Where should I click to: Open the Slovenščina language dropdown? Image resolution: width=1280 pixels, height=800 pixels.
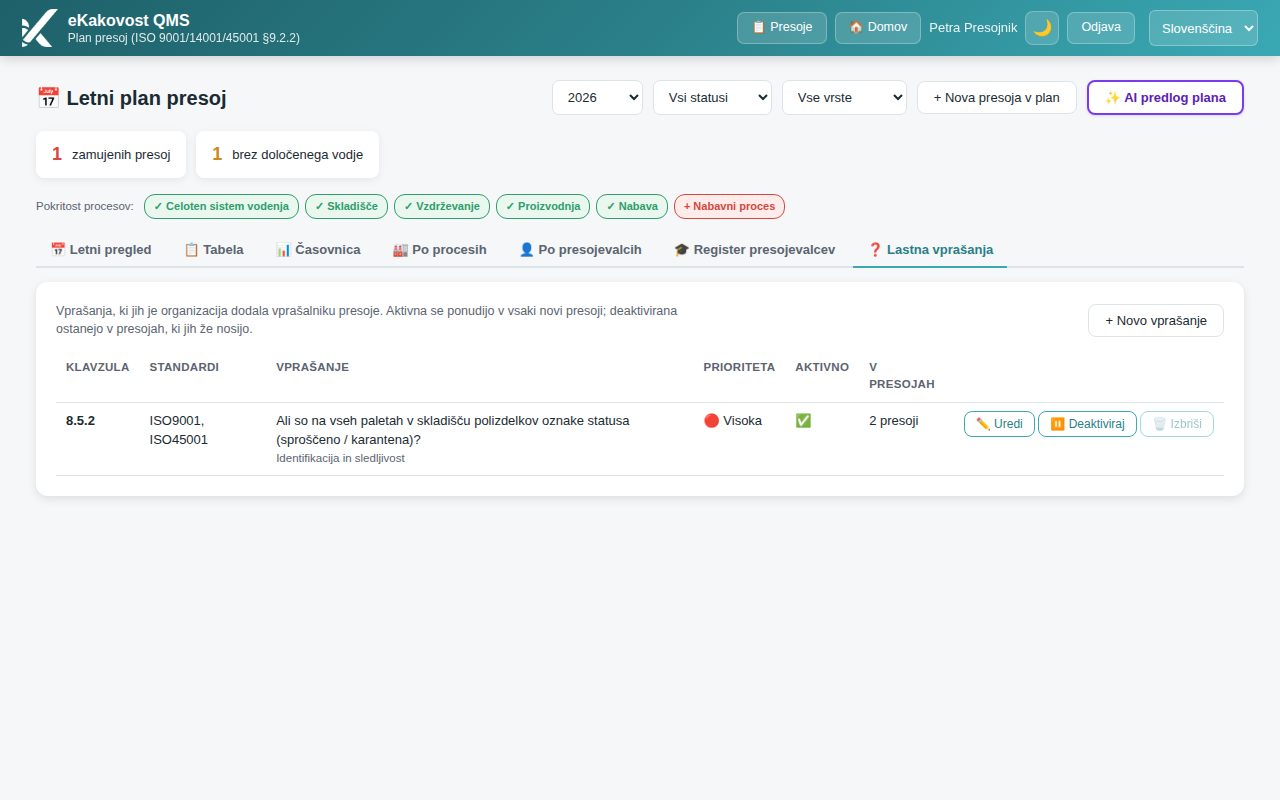coord(1203,28)
